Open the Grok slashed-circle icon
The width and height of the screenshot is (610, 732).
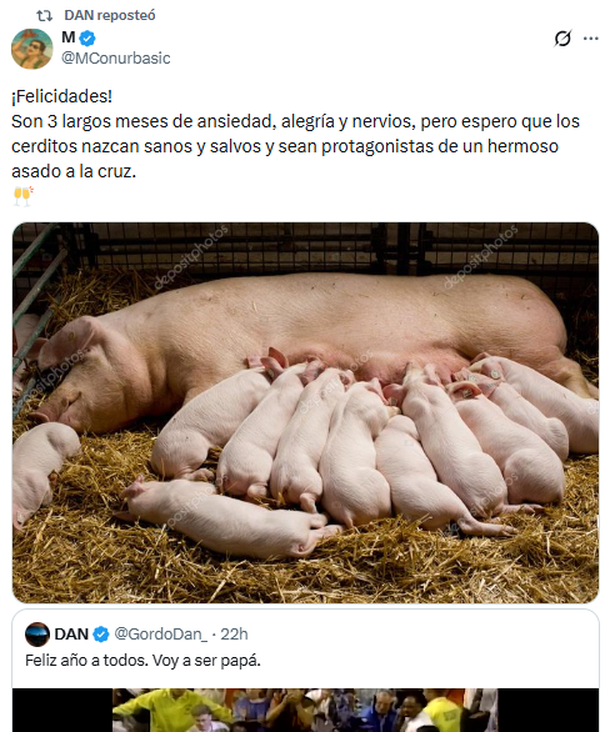coord(562,38)
